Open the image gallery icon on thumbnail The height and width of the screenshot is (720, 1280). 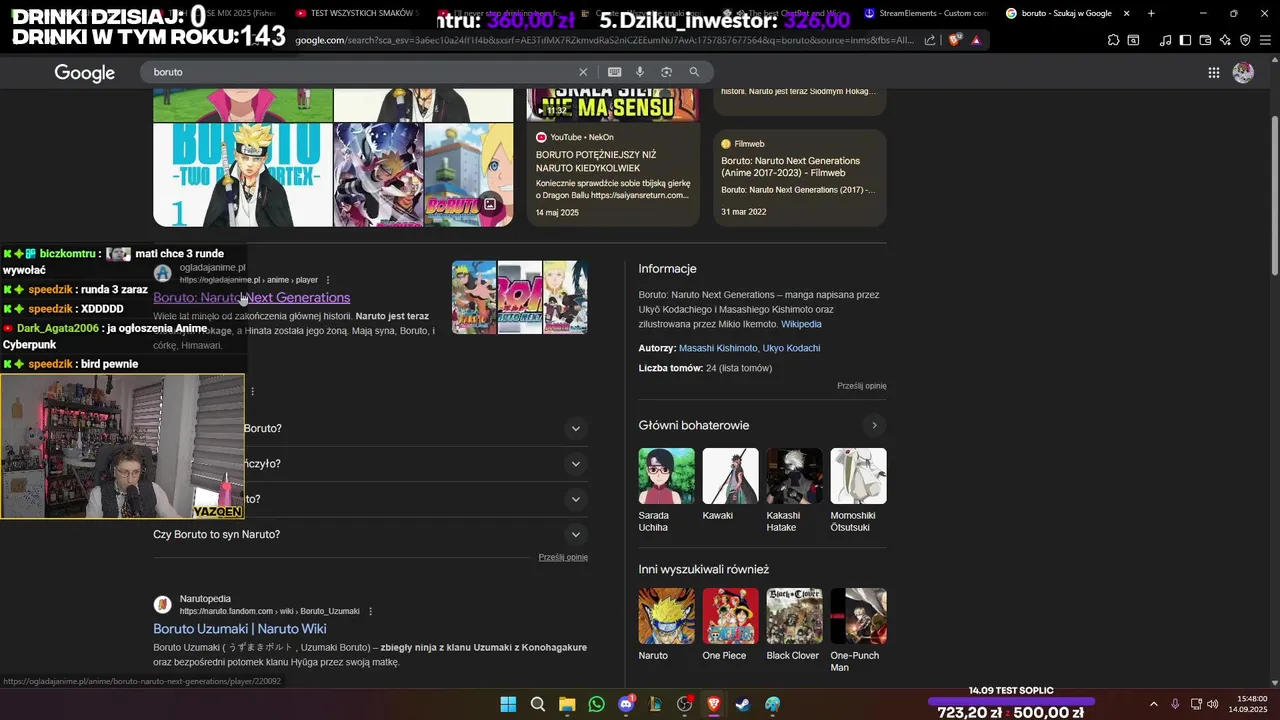(490, 204)
